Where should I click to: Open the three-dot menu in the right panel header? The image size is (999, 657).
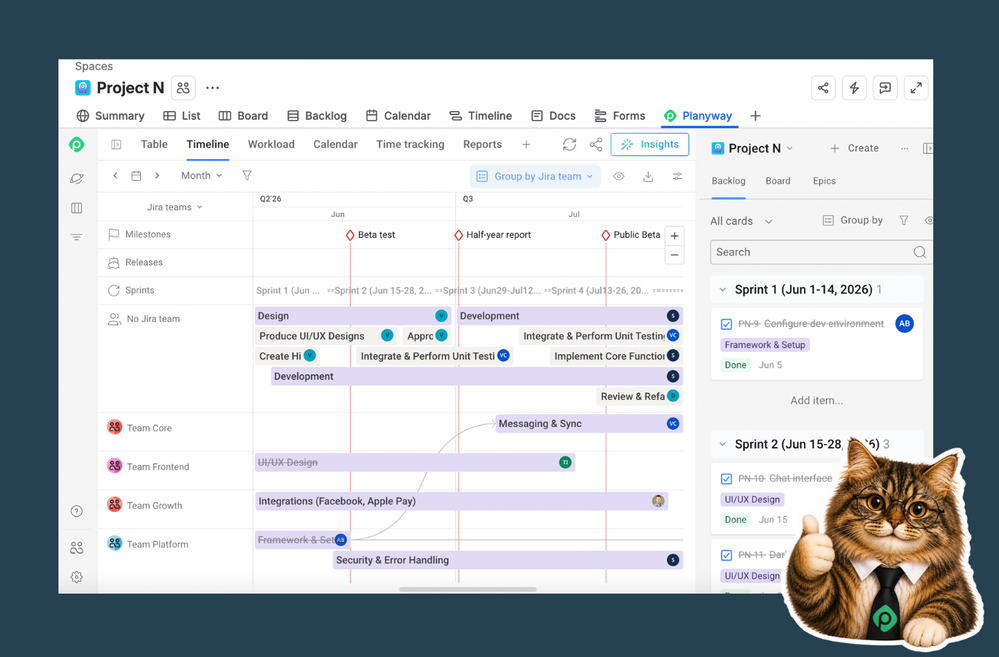(904, 148)
